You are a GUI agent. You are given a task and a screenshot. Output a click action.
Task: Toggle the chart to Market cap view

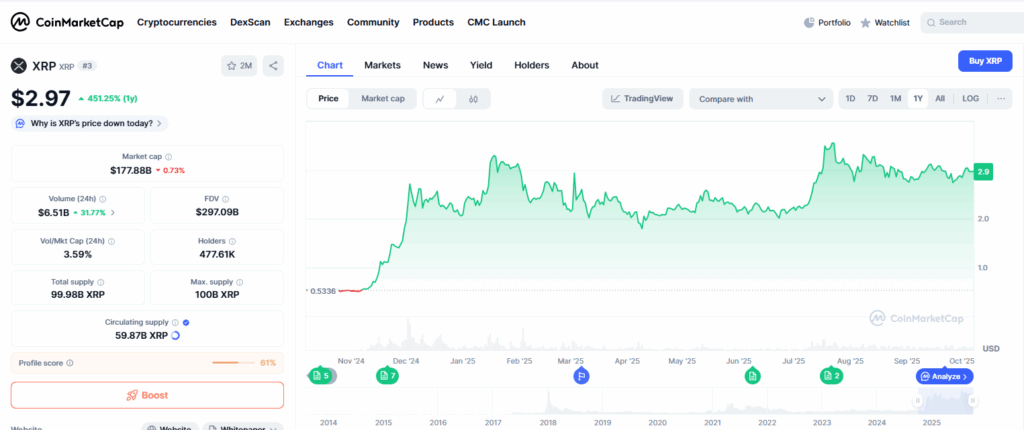[383, 99]
